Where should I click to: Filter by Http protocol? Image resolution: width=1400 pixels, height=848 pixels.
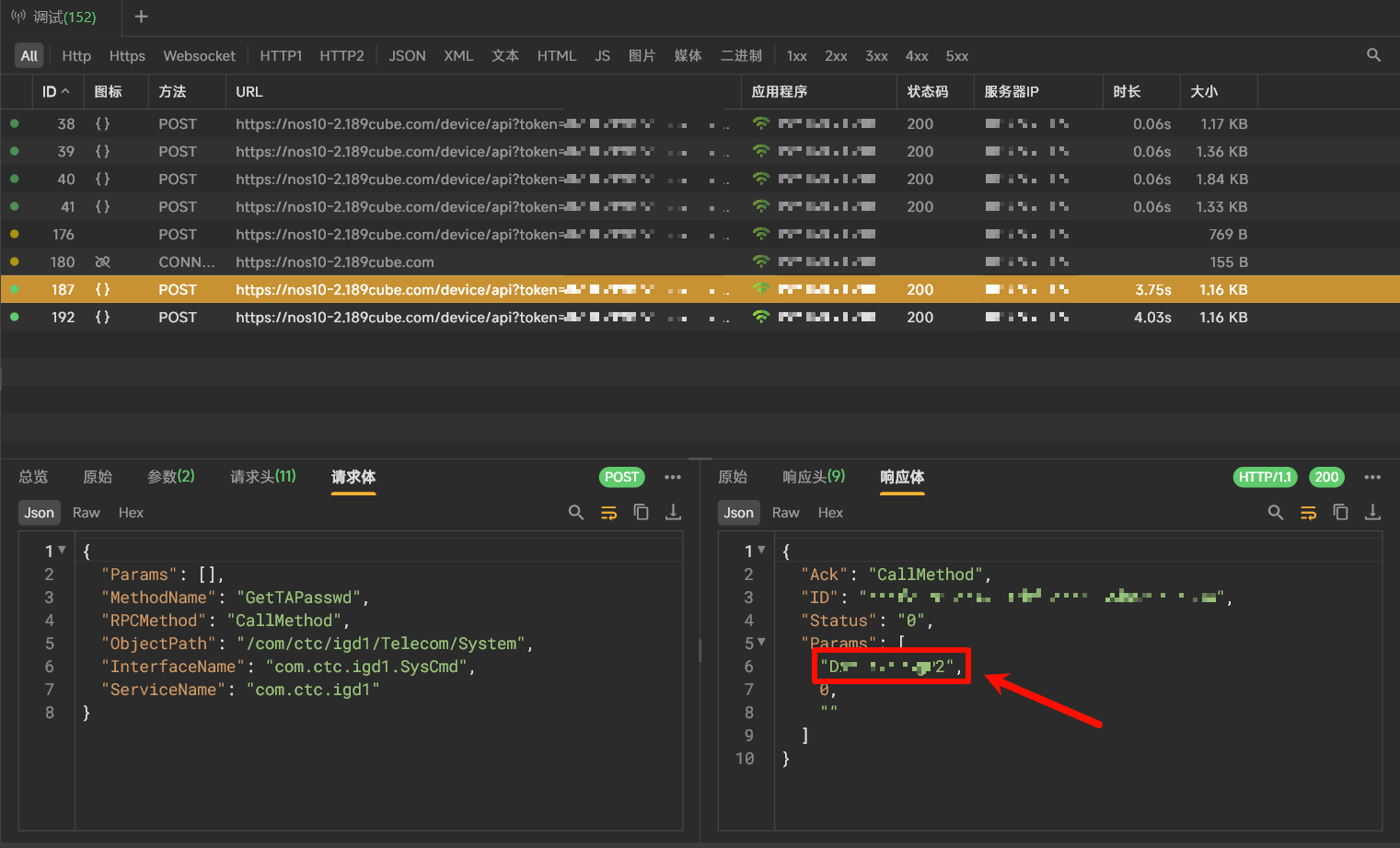76,55
